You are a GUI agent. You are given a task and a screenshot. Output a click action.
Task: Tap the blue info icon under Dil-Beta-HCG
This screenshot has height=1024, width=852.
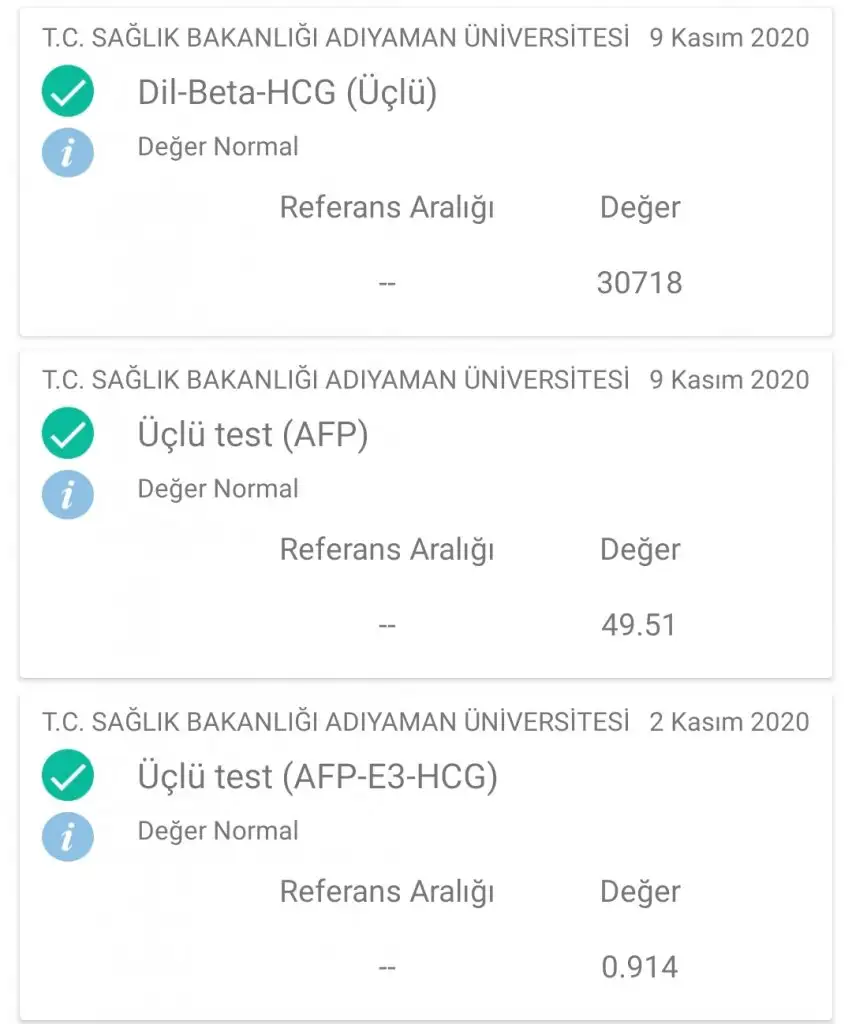(x=68, y=153)
